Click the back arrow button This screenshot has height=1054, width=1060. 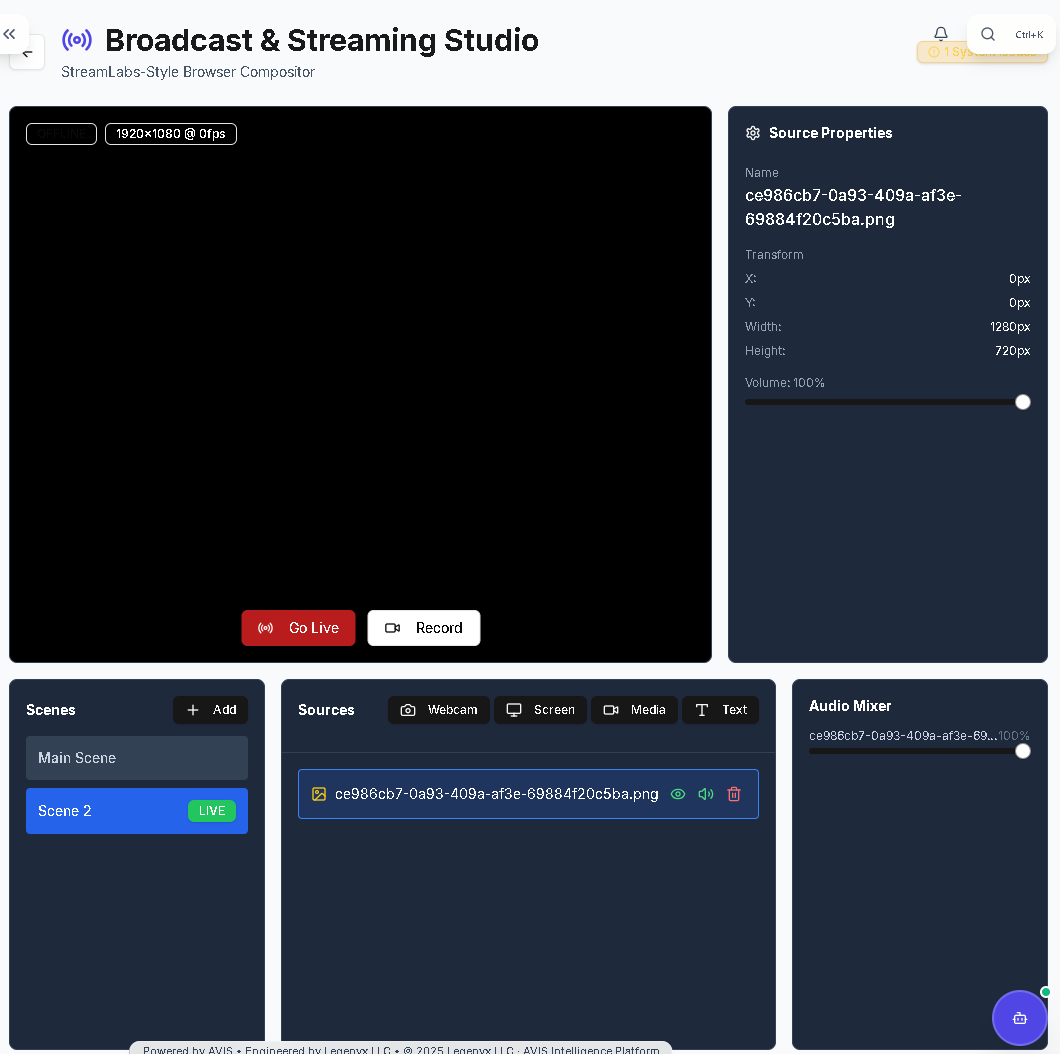(x=28, y=54)
